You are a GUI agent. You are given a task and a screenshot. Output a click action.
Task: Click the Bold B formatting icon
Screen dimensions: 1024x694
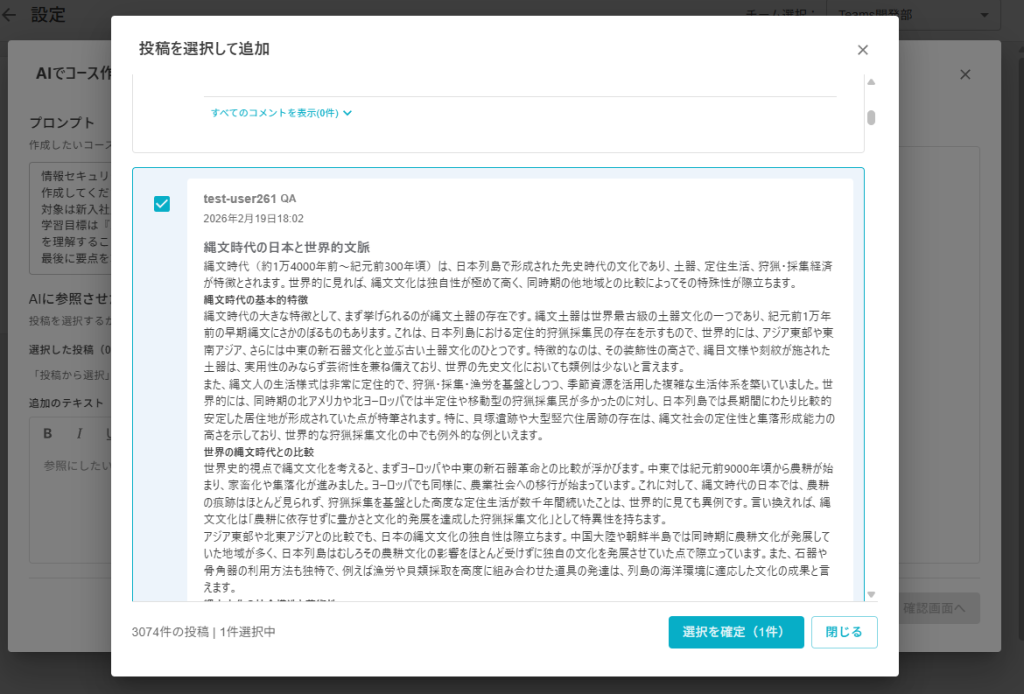pos(47,433)
